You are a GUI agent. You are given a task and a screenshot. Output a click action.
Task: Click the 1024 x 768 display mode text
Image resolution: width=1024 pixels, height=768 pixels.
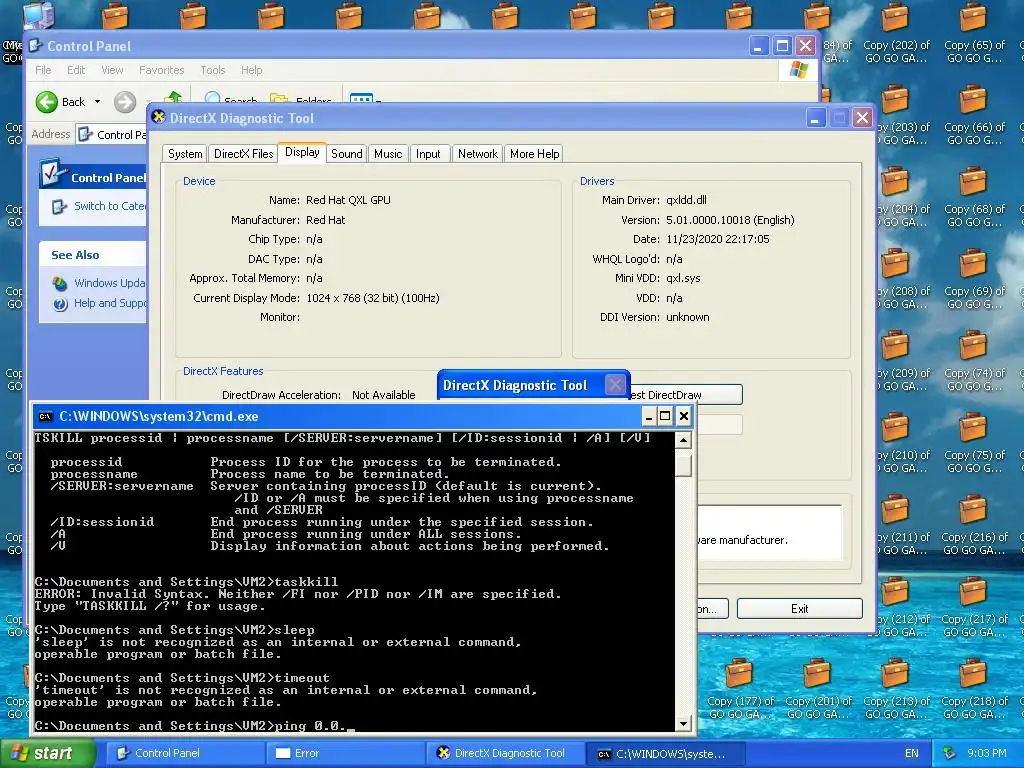(x=372, y=298)
